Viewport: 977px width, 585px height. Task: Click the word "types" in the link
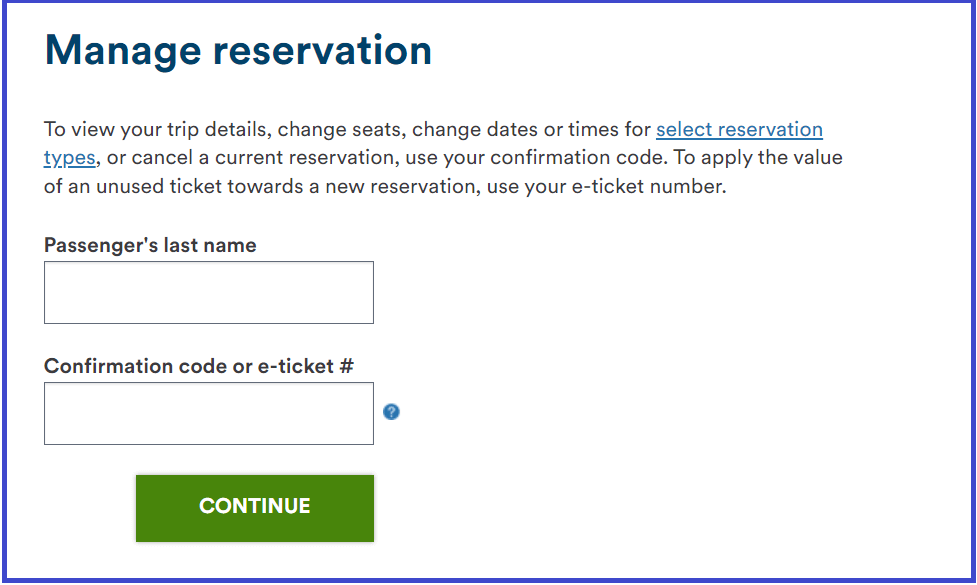tap(69, 158)
